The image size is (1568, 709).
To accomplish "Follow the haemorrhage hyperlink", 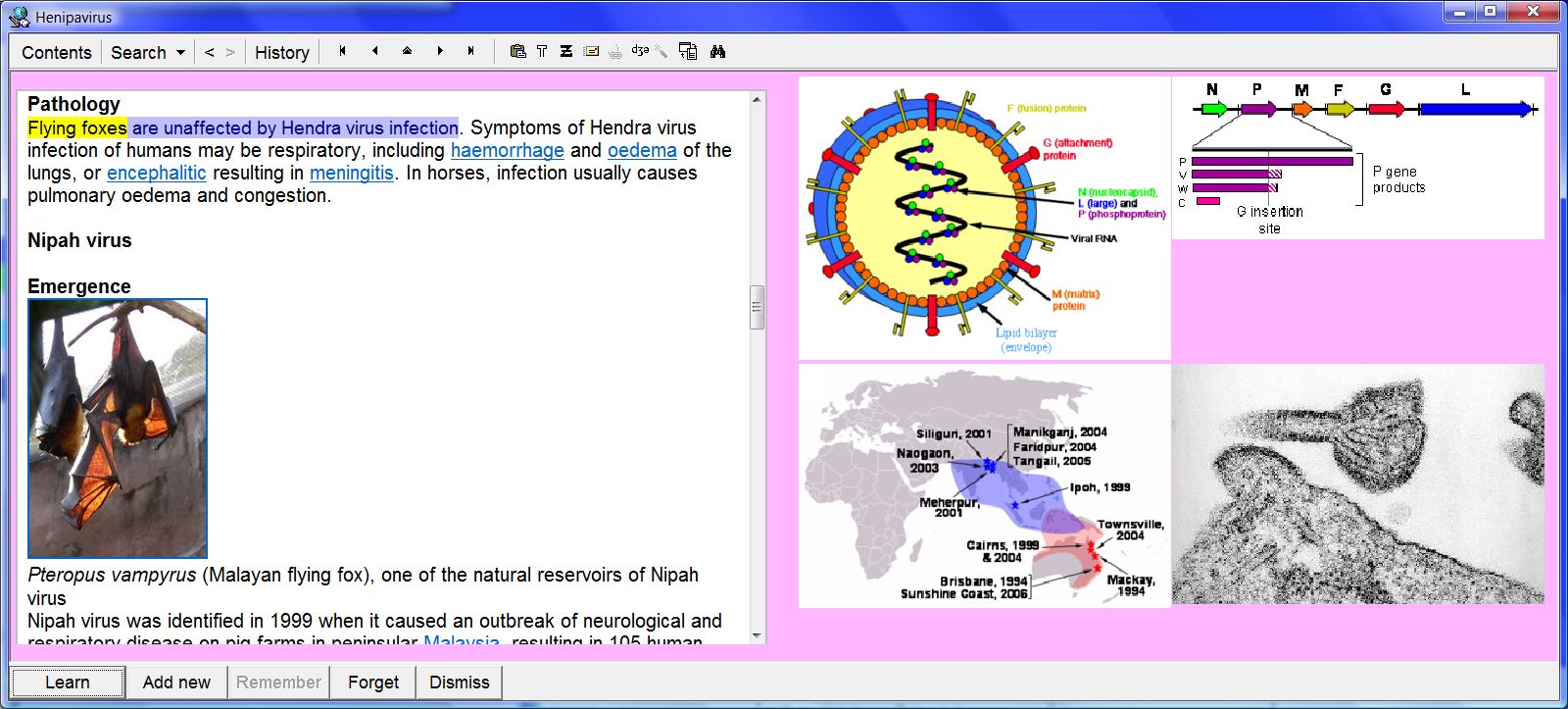I will (507, 150).
